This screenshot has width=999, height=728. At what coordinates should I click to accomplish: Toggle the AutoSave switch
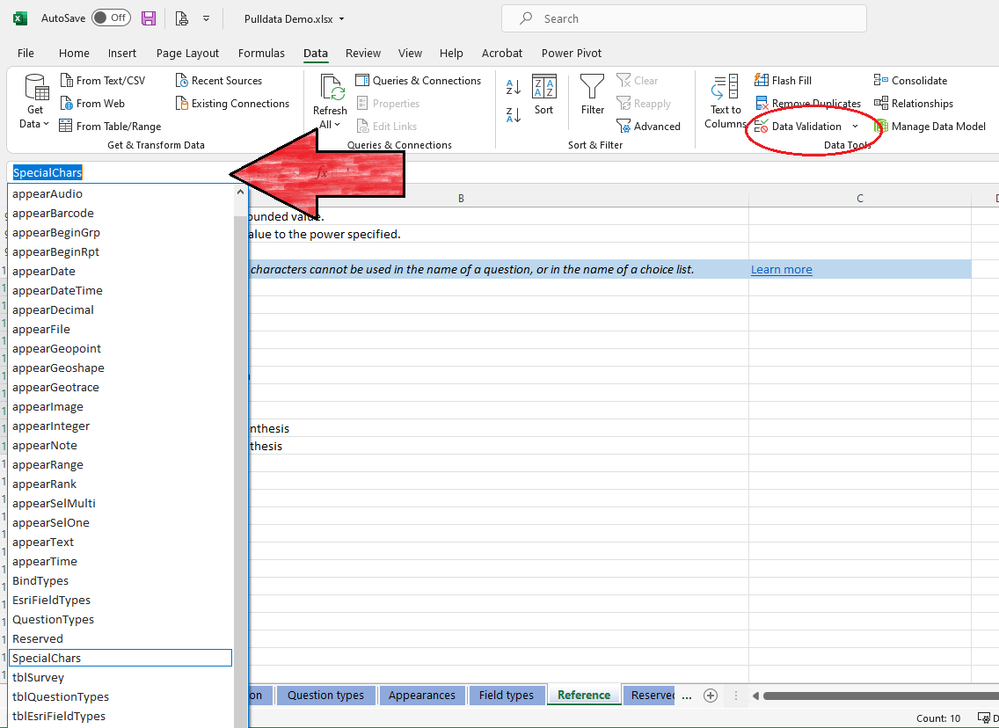[111, 18]
